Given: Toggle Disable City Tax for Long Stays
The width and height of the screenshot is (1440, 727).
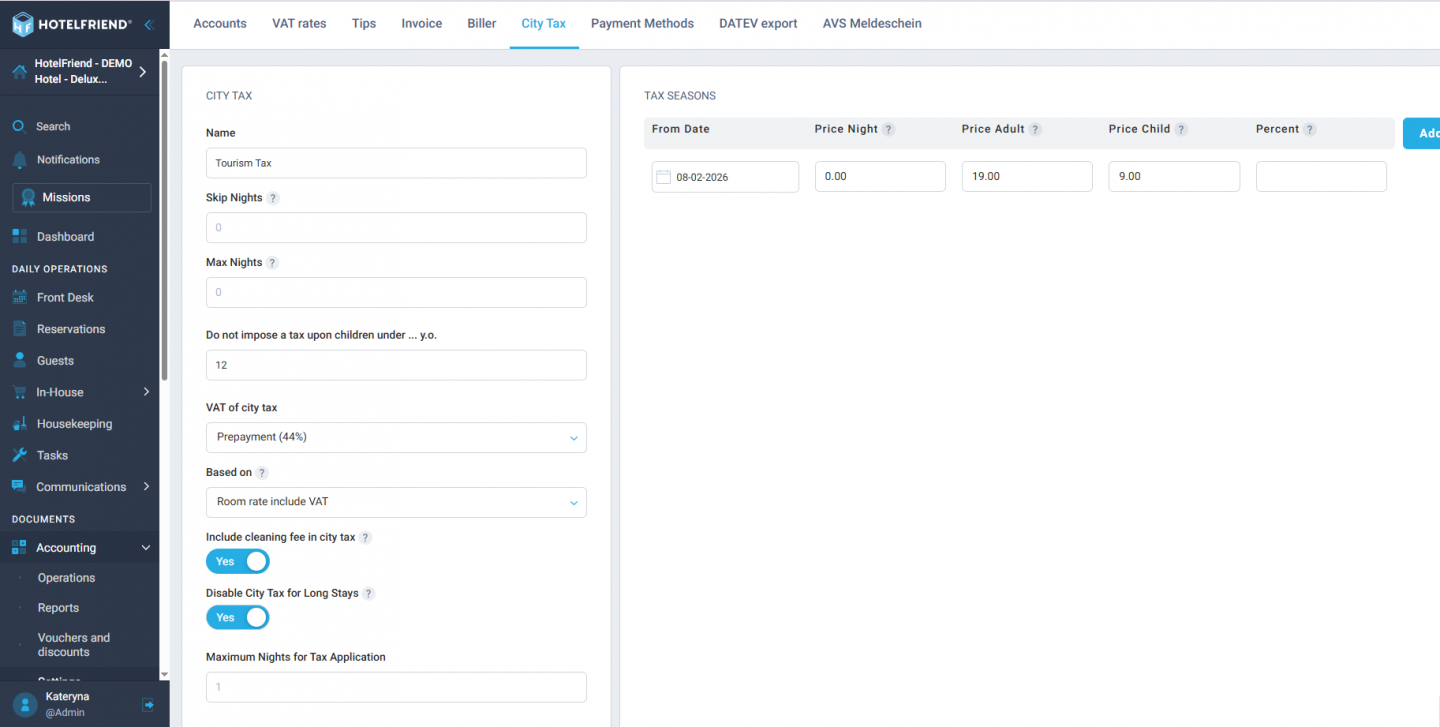Looking at the screenshot, I should (238, 617).
